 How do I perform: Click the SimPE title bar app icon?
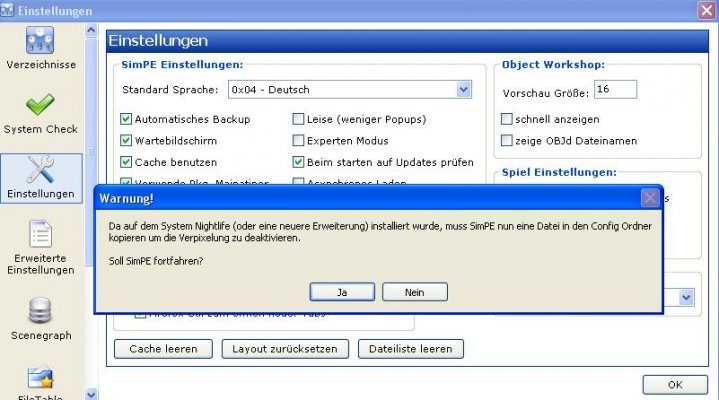7,10
